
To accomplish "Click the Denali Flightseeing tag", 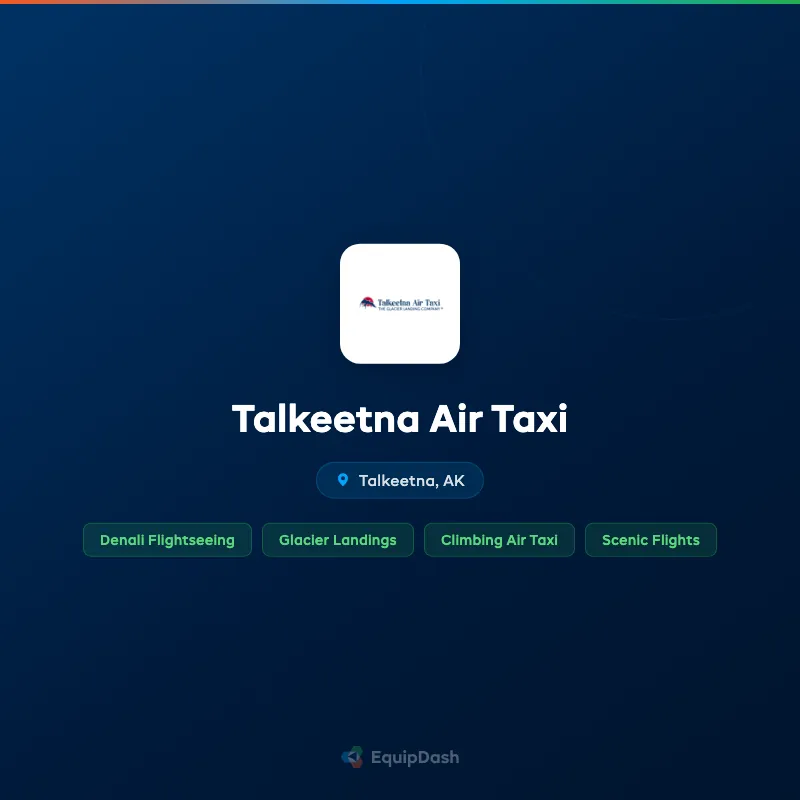I will (x=167, y=540).
